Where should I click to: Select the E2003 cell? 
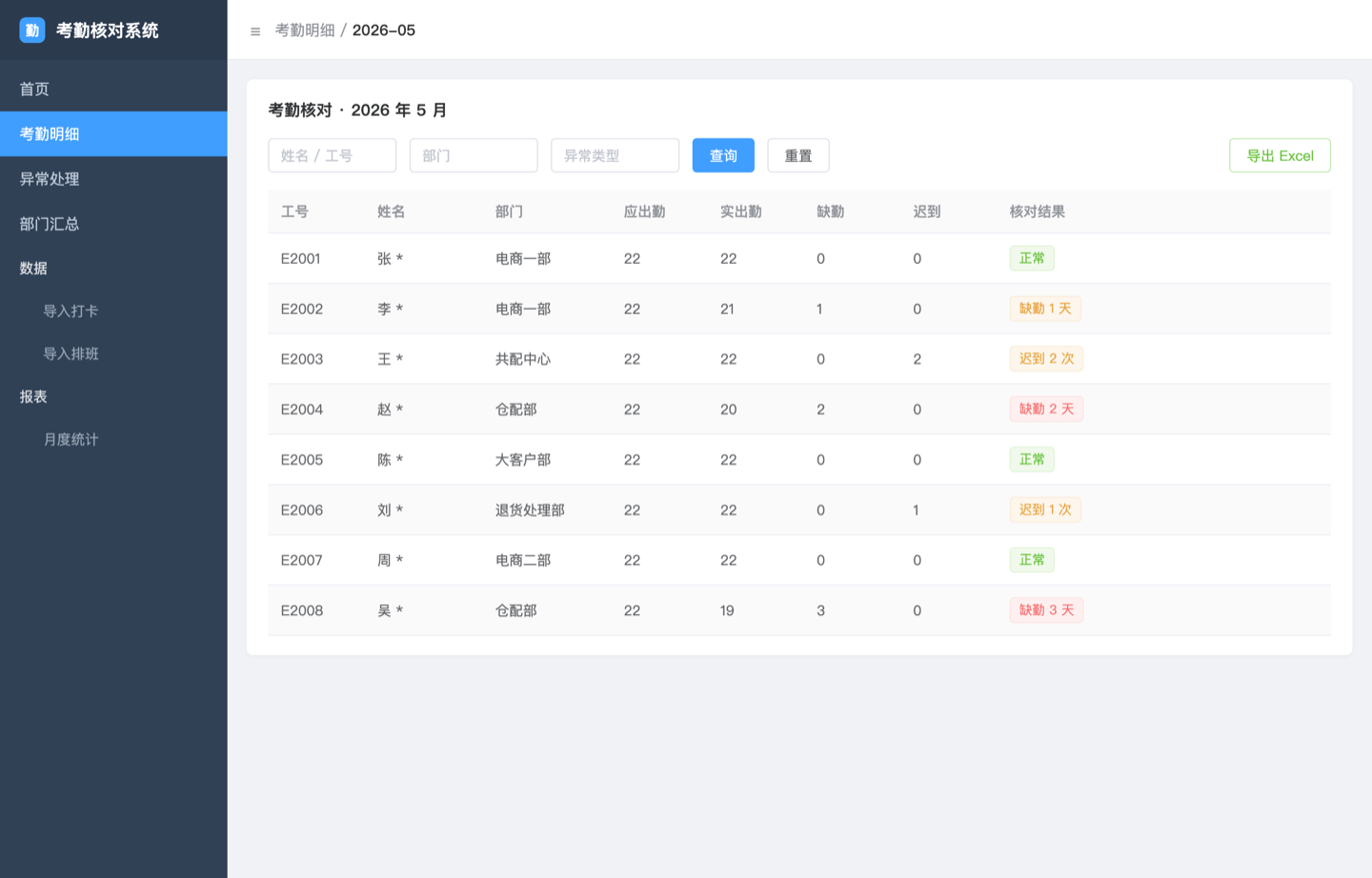tap(302, 359)
